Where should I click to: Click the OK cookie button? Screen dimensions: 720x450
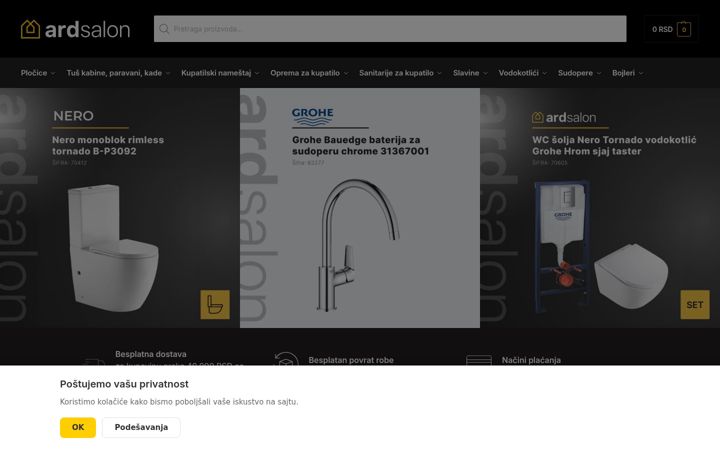click(78, 428)
